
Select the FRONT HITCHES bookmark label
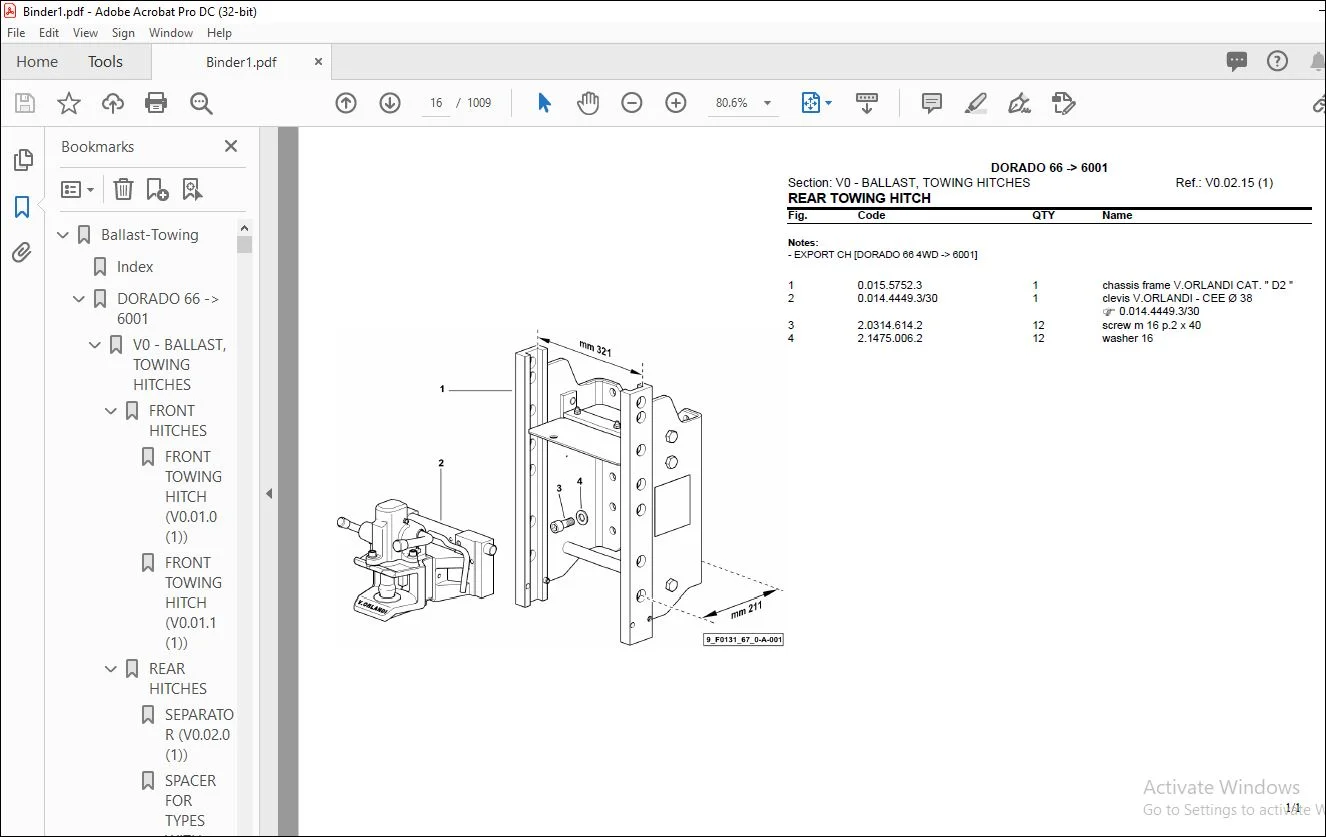coord(178,421)
